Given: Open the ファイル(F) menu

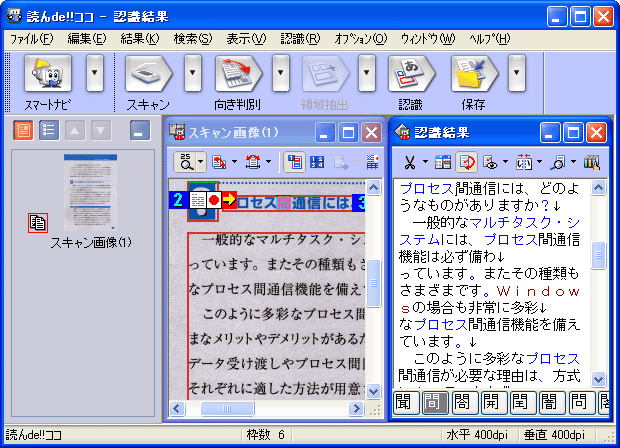Looking at the screenshot, I should tap(32, 39).
